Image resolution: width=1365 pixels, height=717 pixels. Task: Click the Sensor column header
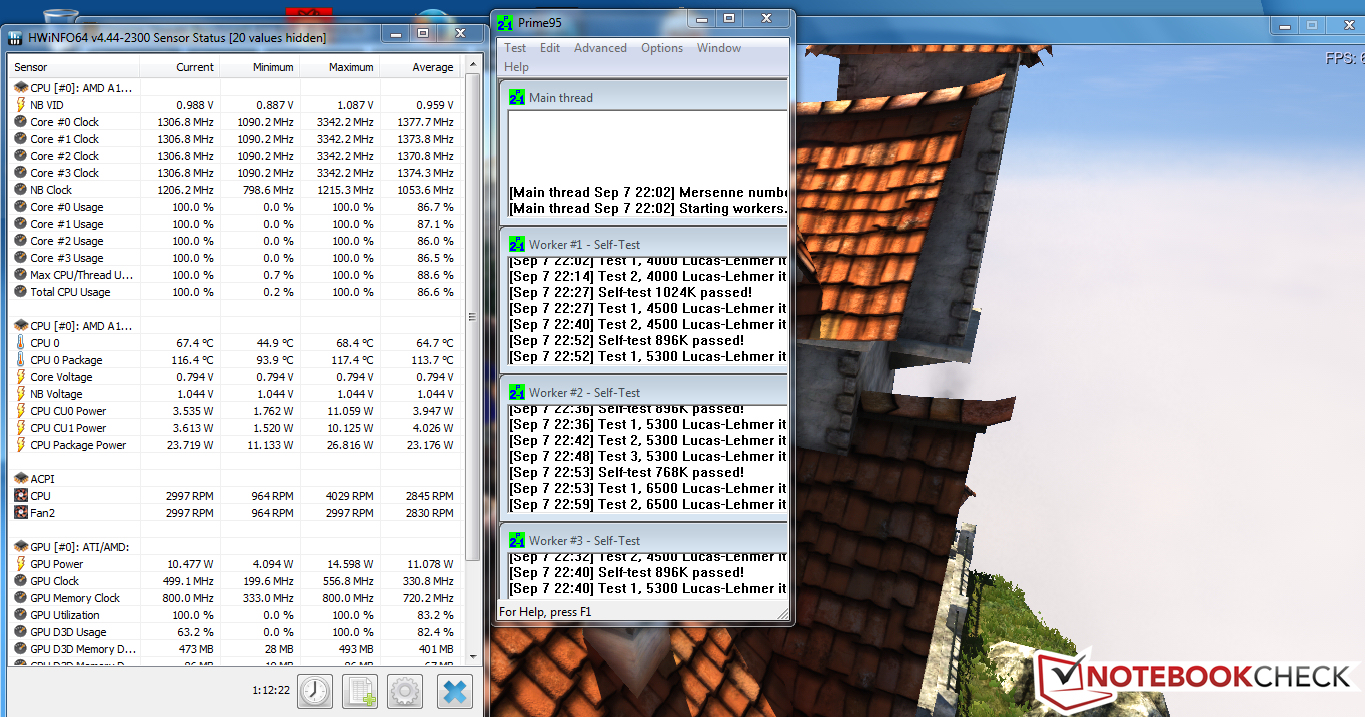click(75, 67)
